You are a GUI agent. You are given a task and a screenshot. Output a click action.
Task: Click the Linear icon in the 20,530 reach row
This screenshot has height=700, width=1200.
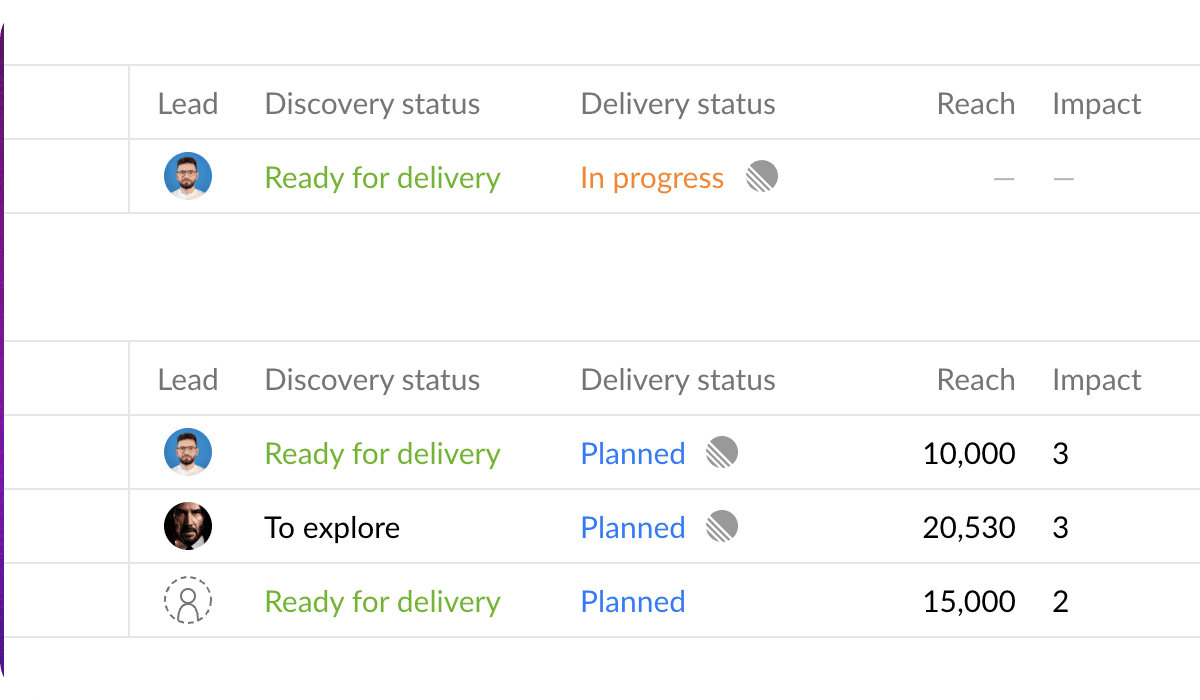(x=722, y=527)
